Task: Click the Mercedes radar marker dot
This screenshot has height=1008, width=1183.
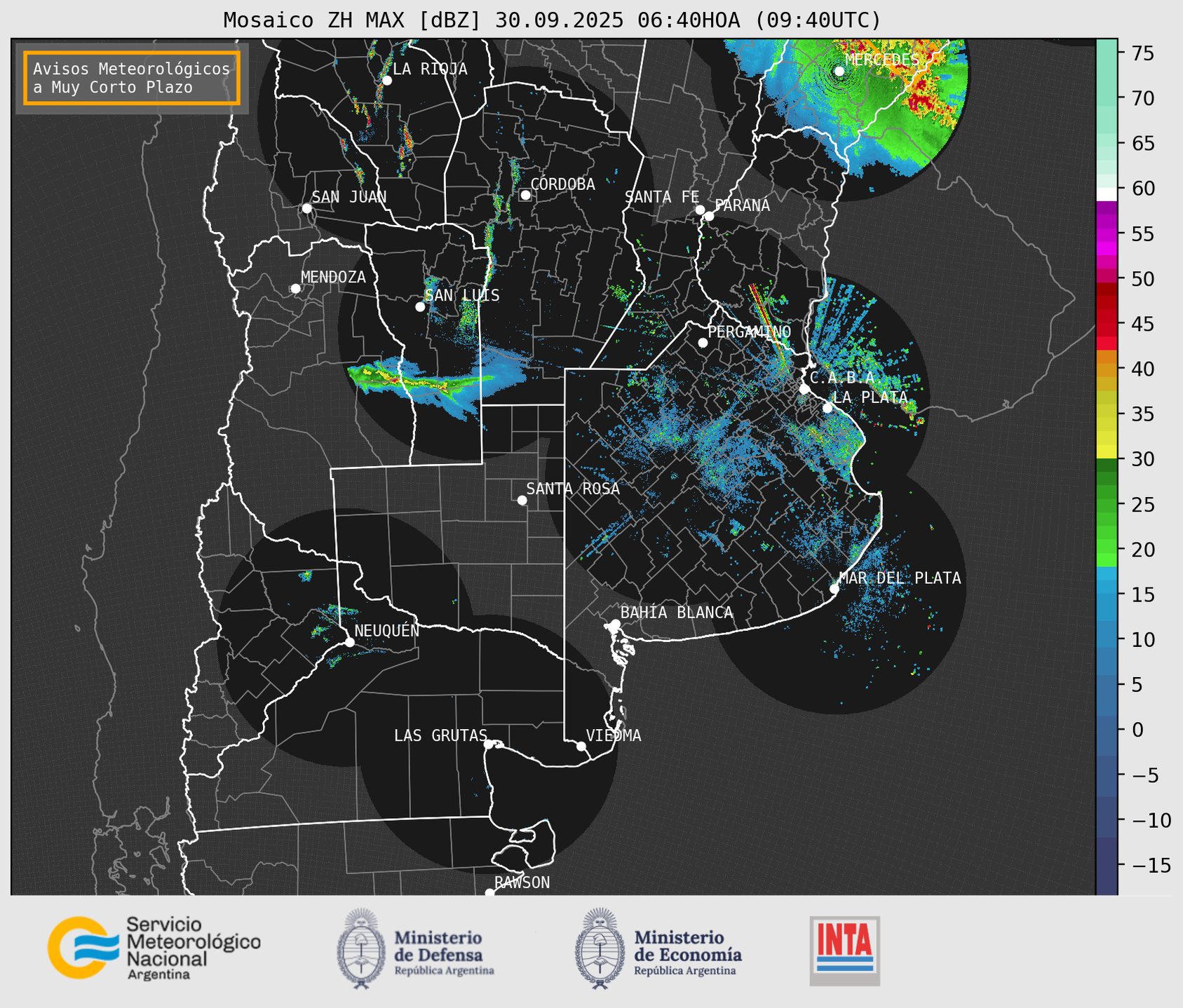Action: 839,71
